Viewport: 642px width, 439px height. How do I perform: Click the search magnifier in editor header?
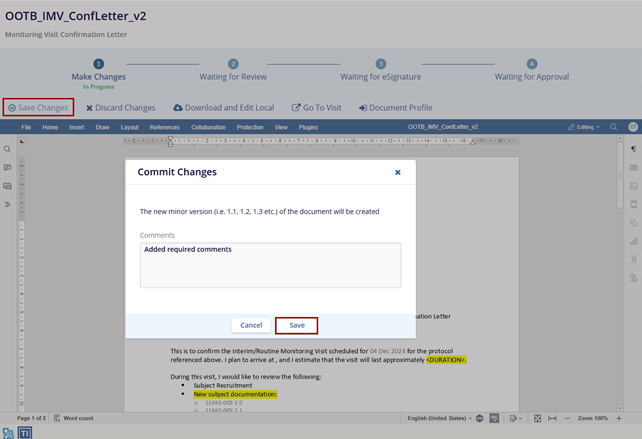point(614,127)
